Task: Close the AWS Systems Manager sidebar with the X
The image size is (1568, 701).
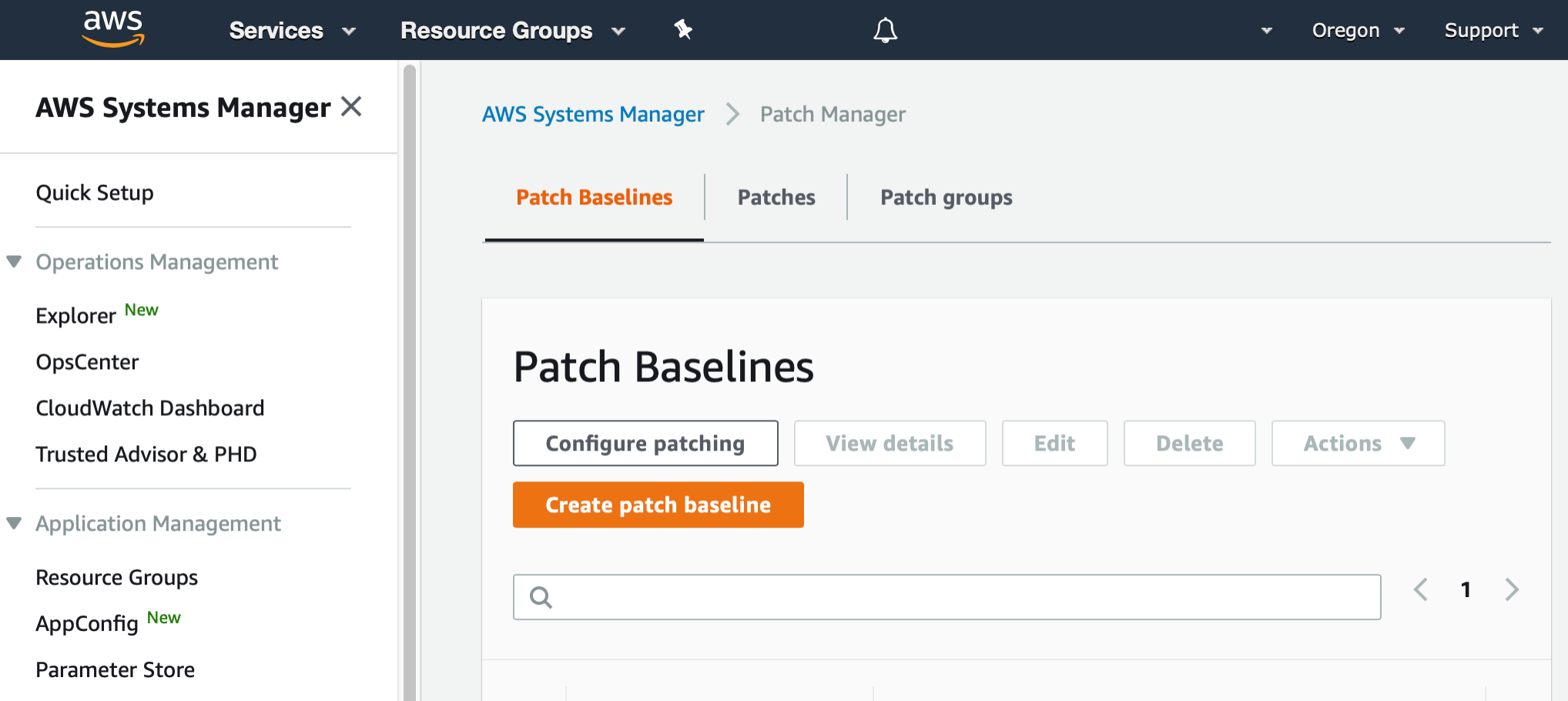Action: [x=351, y=106]
